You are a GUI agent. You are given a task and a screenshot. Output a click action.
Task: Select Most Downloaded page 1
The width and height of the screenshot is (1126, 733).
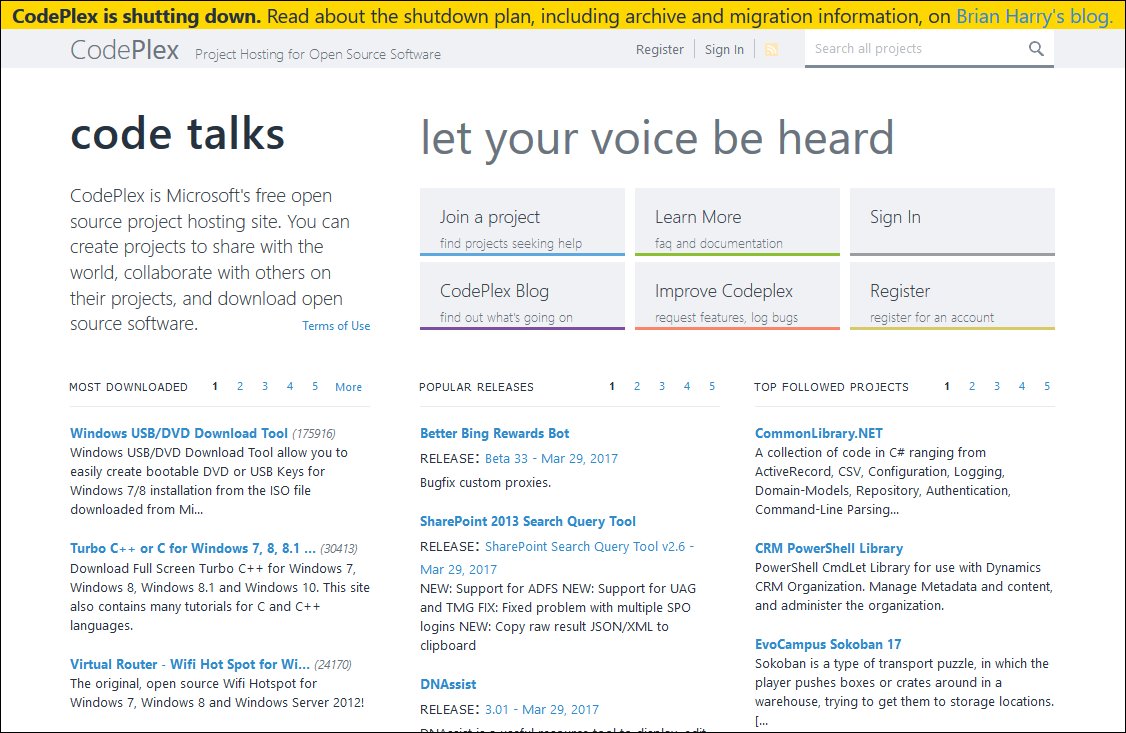(215, 386)
